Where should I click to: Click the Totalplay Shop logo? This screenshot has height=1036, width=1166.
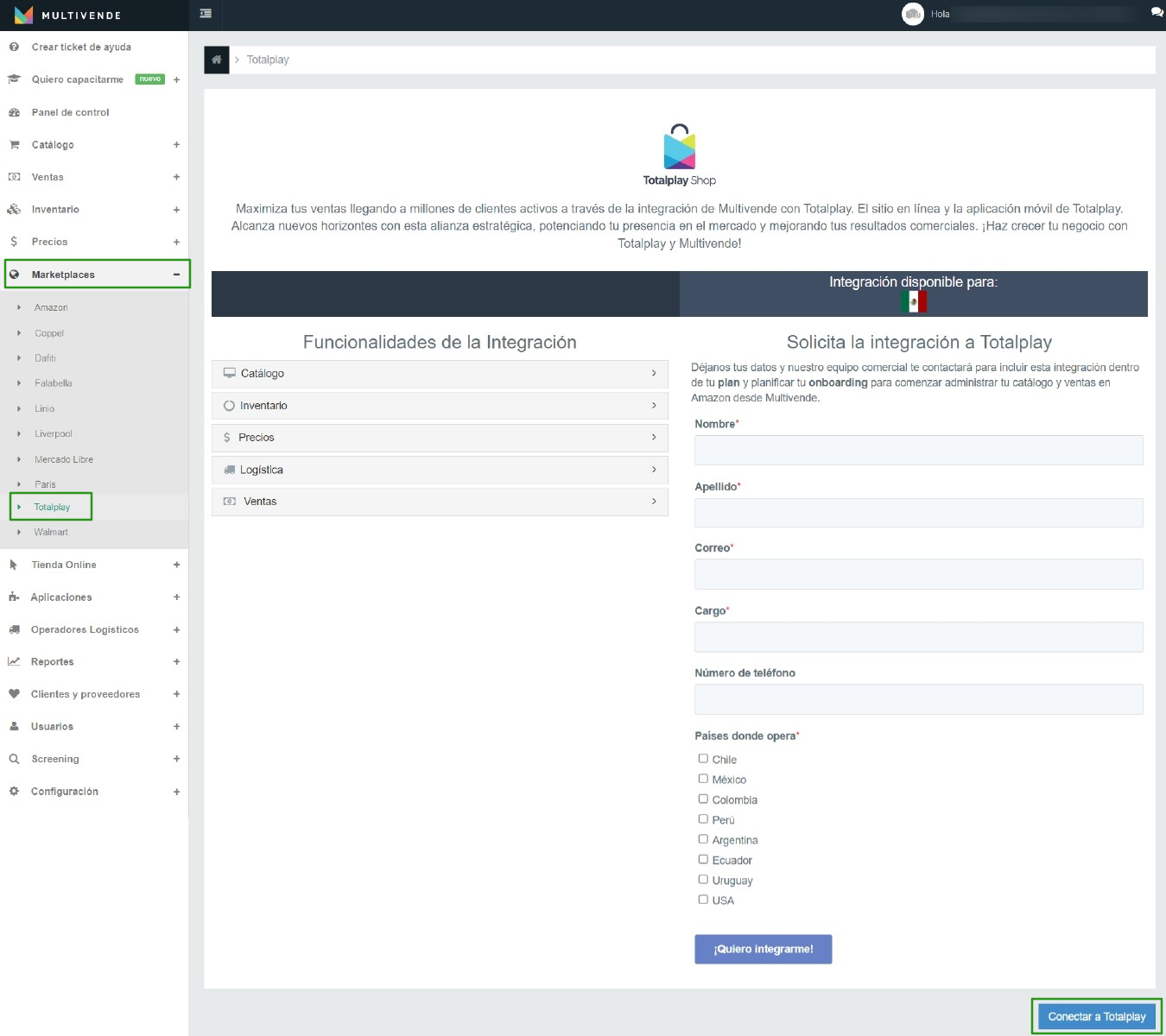(680, 155)
